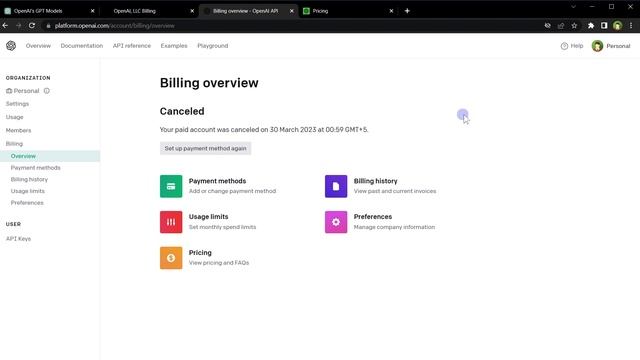Select Personal organization in sidebar
Viewport: 640px width, 360px height.
pyautogui.click(x=26, y=91)
